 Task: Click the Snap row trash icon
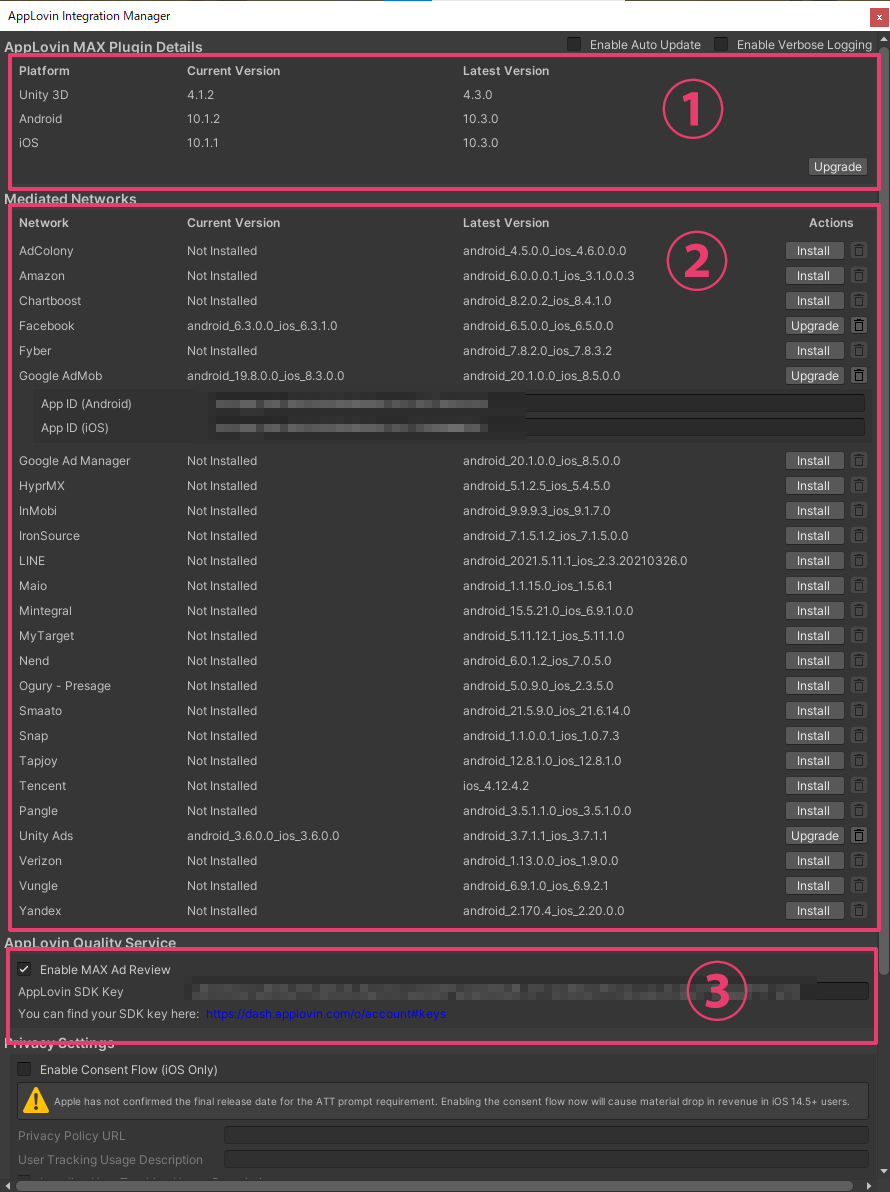pos(858,736)
